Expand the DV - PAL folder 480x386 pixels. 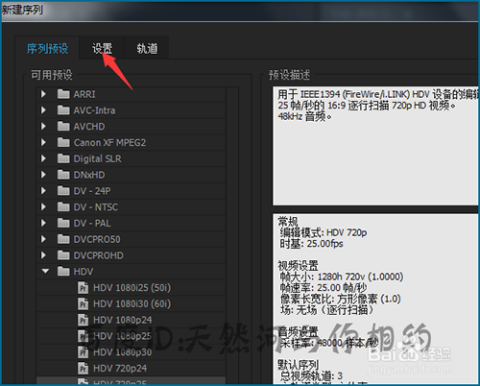click(x=43, y=223)
